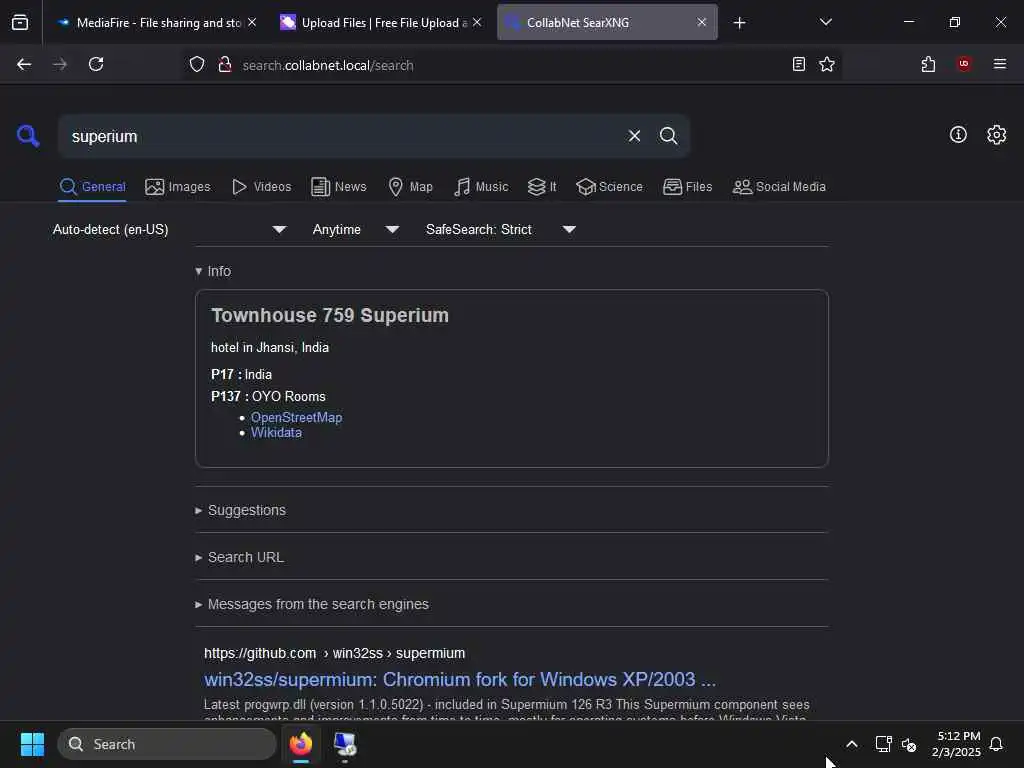Click the site security lock icon
1024x768 pixels.
point(225,65)
